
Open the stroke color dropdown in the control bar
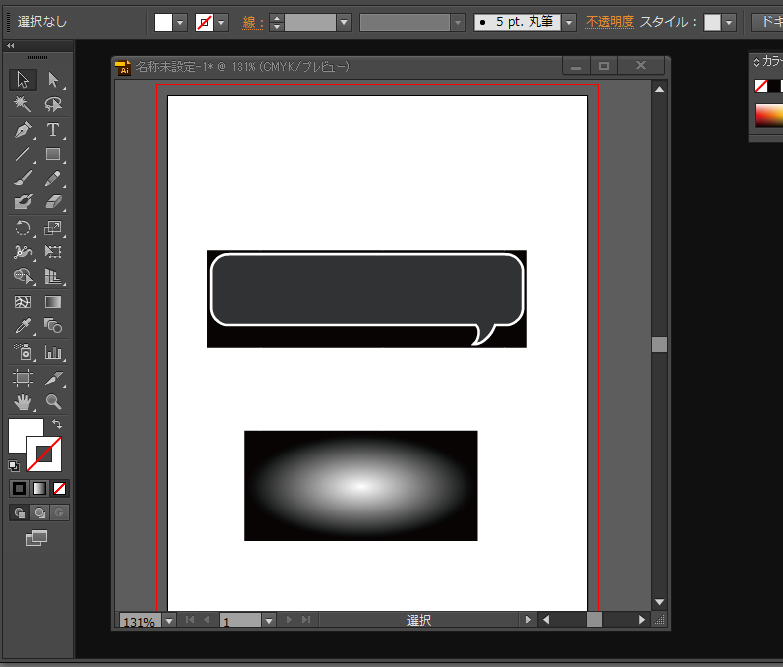coord(221,22)
